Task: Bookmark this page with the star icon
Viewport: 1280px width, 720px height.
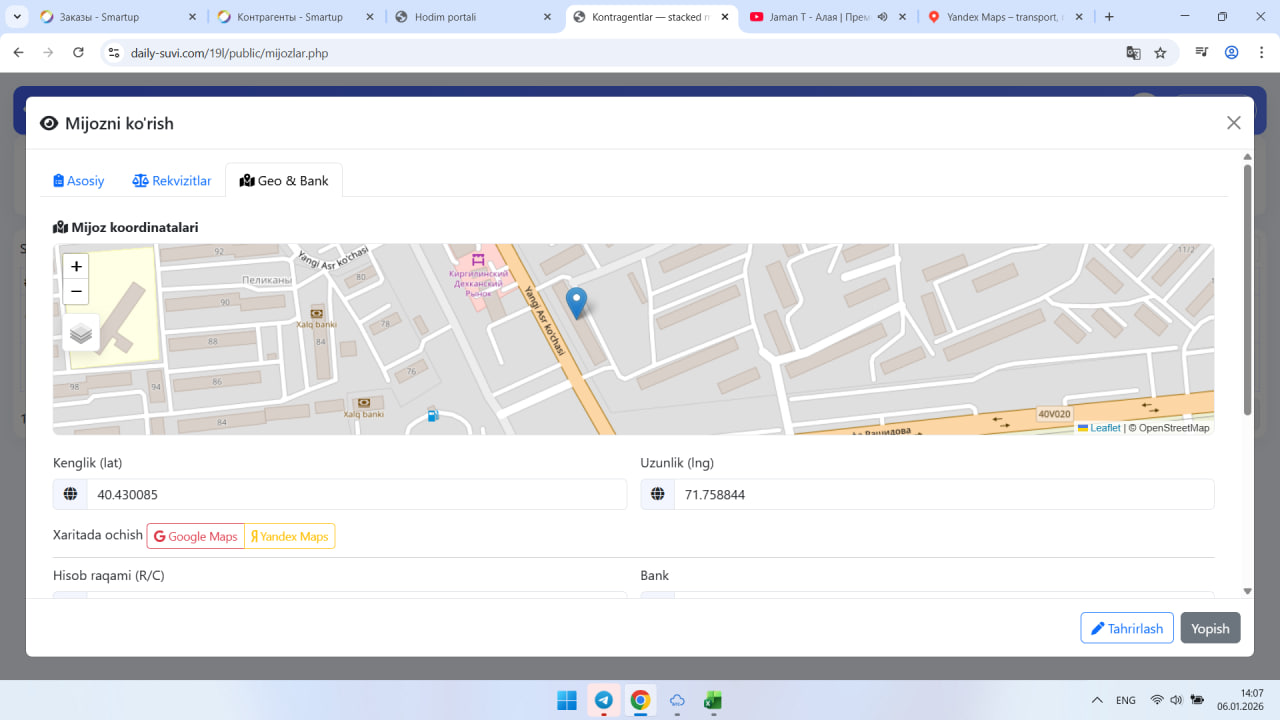Action: tap(1160, 53)
